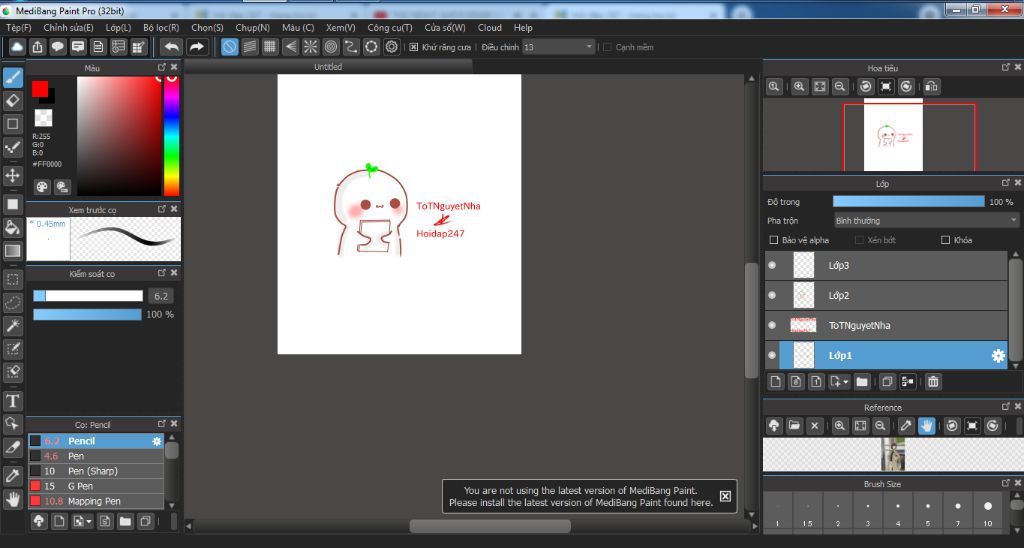The image size is (1024, 548).
Task: Click the rainbow hue slider strip
Action: (171, 136)
